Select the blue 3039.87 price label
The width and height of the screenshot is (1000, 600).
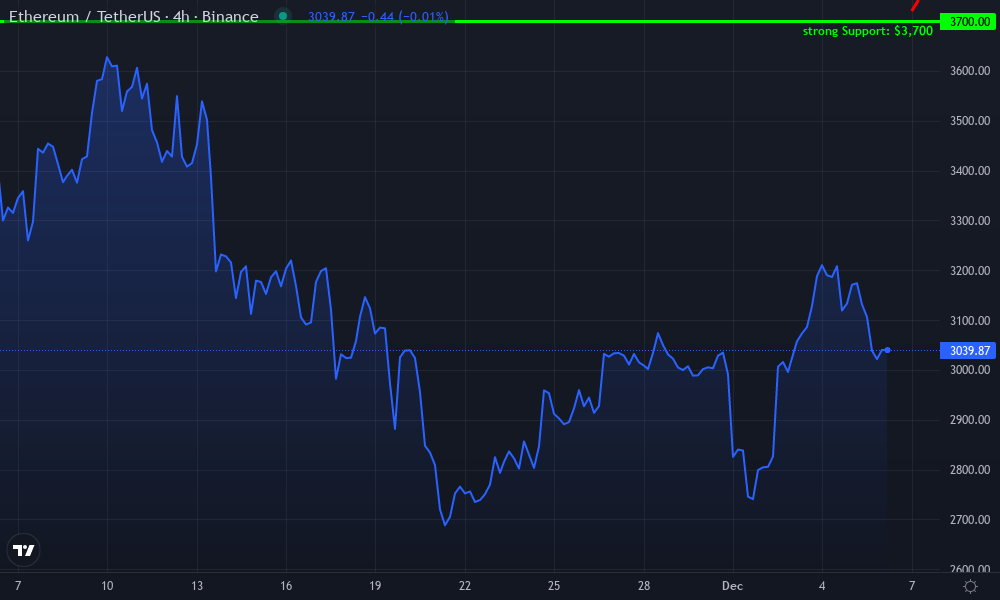[x=966, y=350]
